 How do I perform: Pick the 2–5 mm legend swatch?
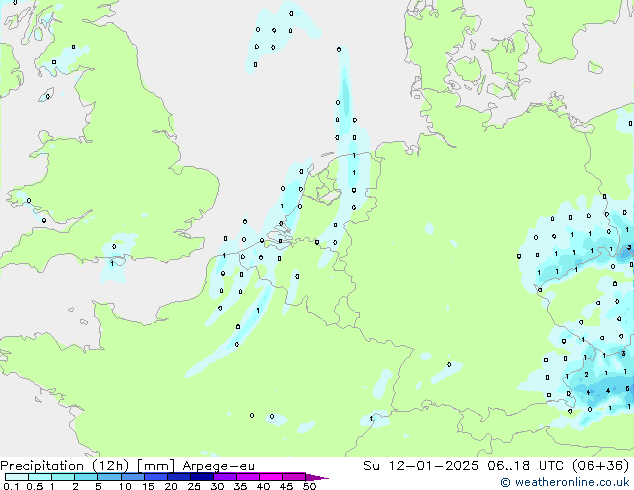tap(86, 477)
